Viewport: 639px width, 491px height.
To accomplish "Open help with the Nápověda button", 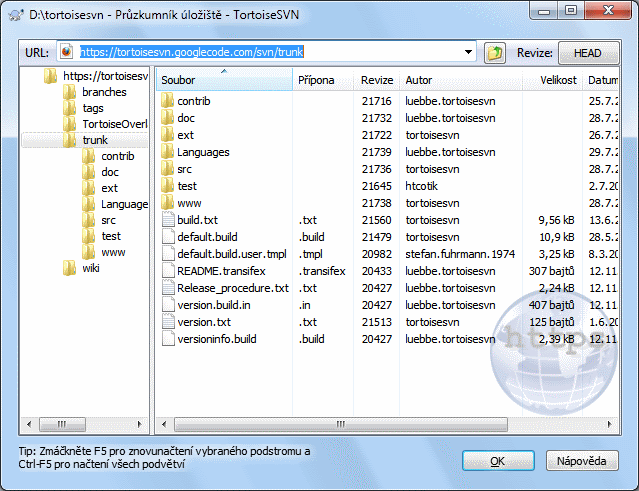I will click(x=582, y=461).
